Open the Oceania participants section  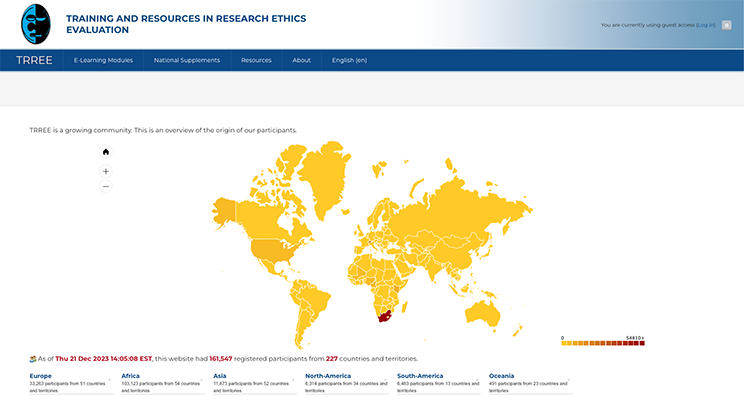501,375
